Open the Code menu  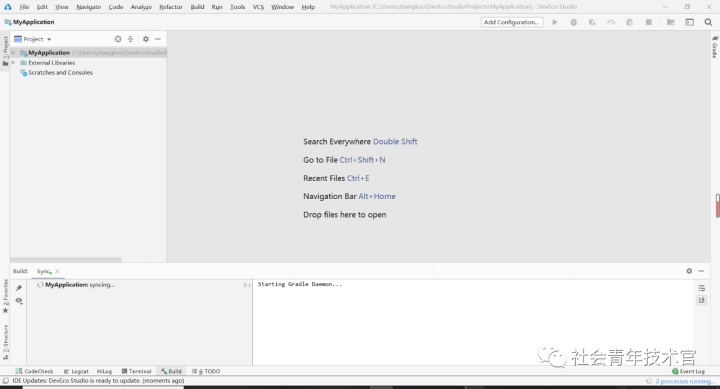point(116,7)
